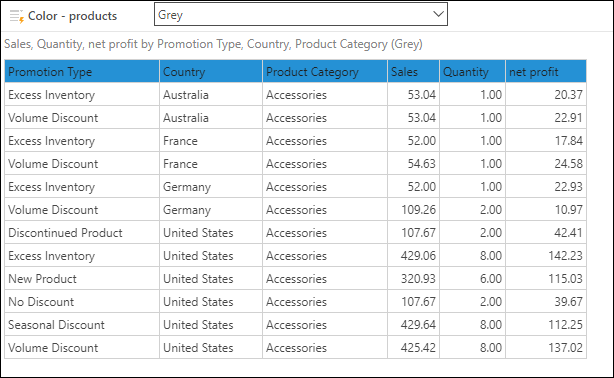Click the 24.58 net profit cell
Screen dimensions: 614x378
(x=546, y=164)
